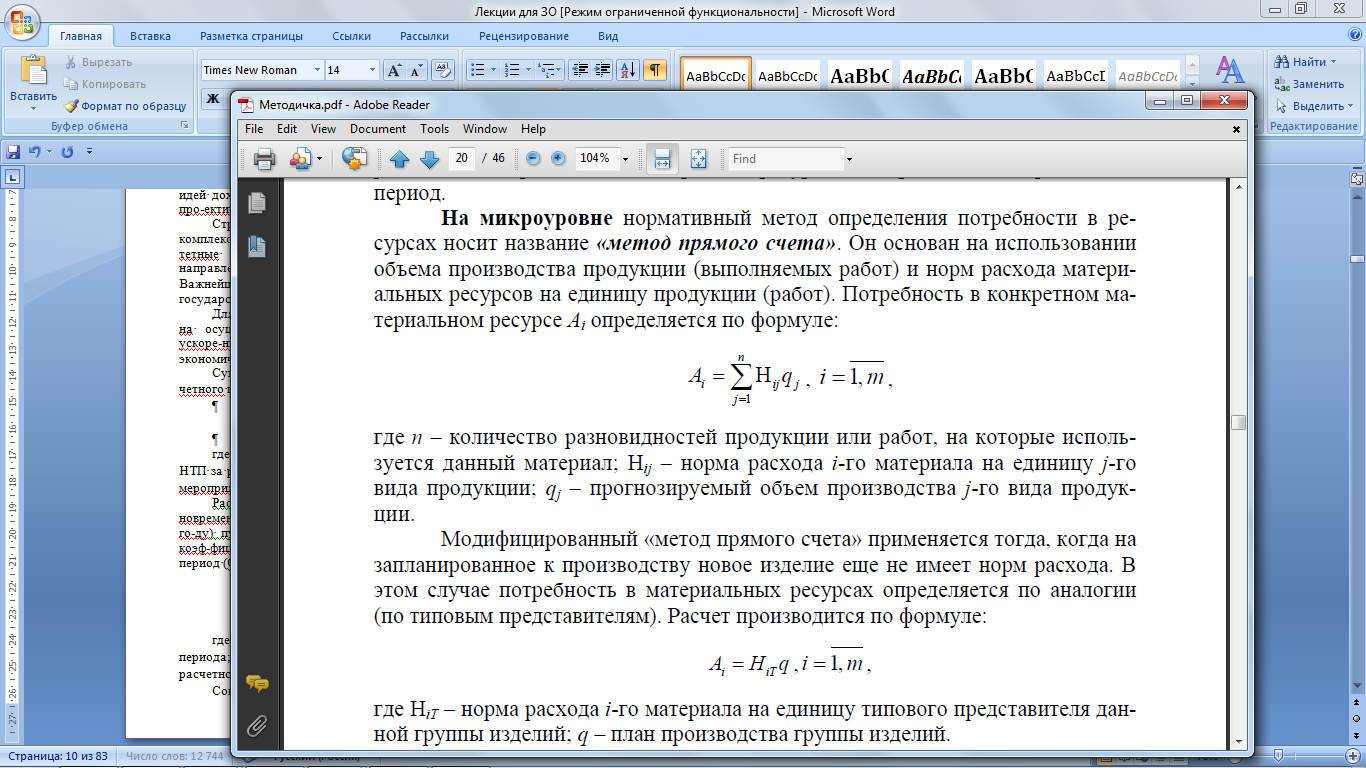Image resolution: width=1366 pixels, height=768 pixels.
Task: Expand Найти dropdown in Word editing group
Action: pyautogui.click(x=1334, y=62)
